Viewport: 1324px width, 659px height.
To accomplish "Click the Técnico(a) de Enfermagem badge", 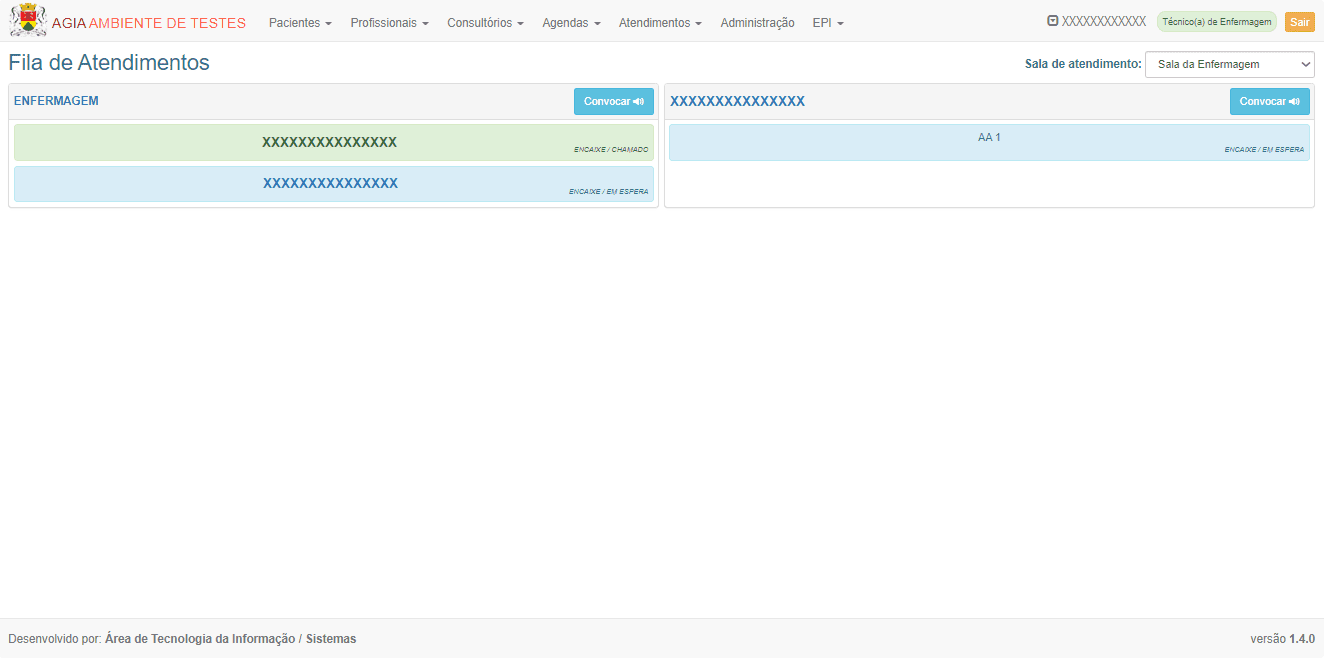I will (1216, 22).
